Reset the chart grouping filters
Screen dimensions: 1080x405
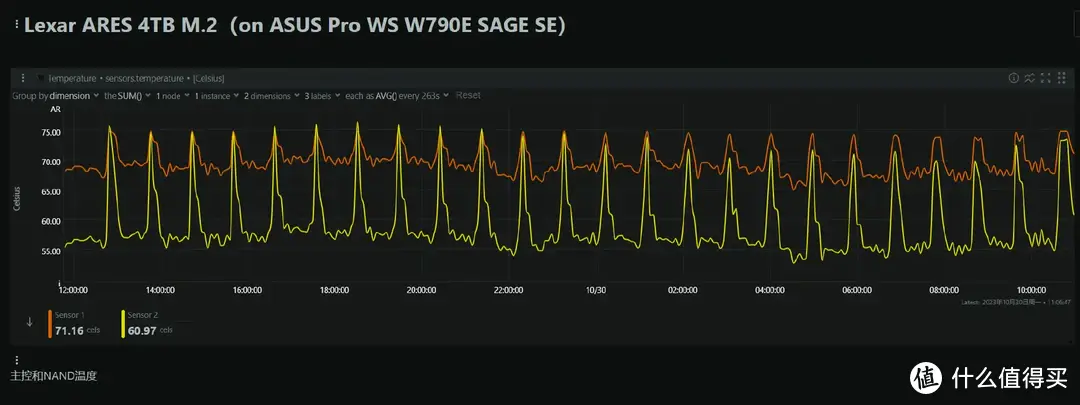[x=468, y=95]
